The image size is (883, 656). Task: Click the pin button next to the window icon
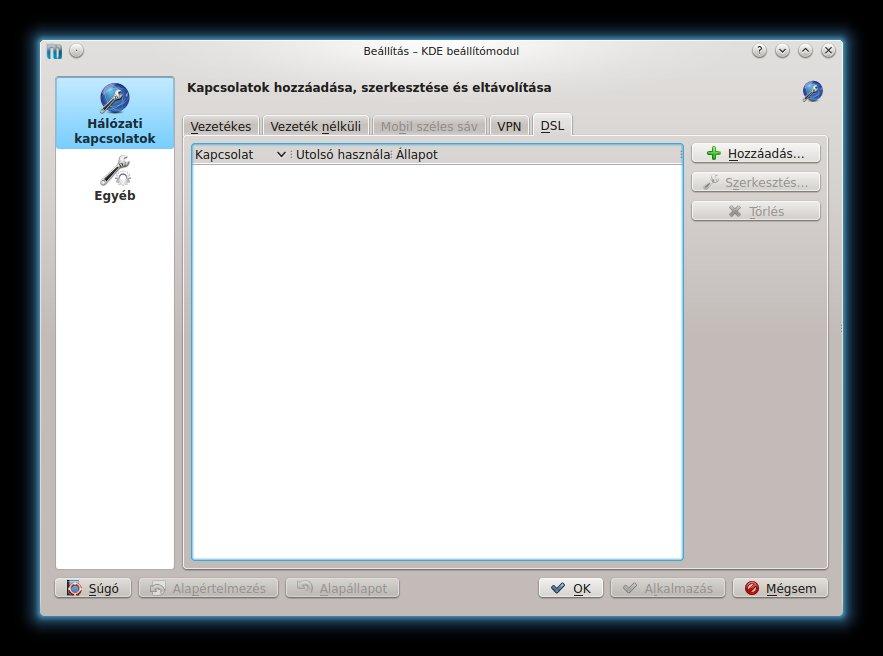[77, 51]
